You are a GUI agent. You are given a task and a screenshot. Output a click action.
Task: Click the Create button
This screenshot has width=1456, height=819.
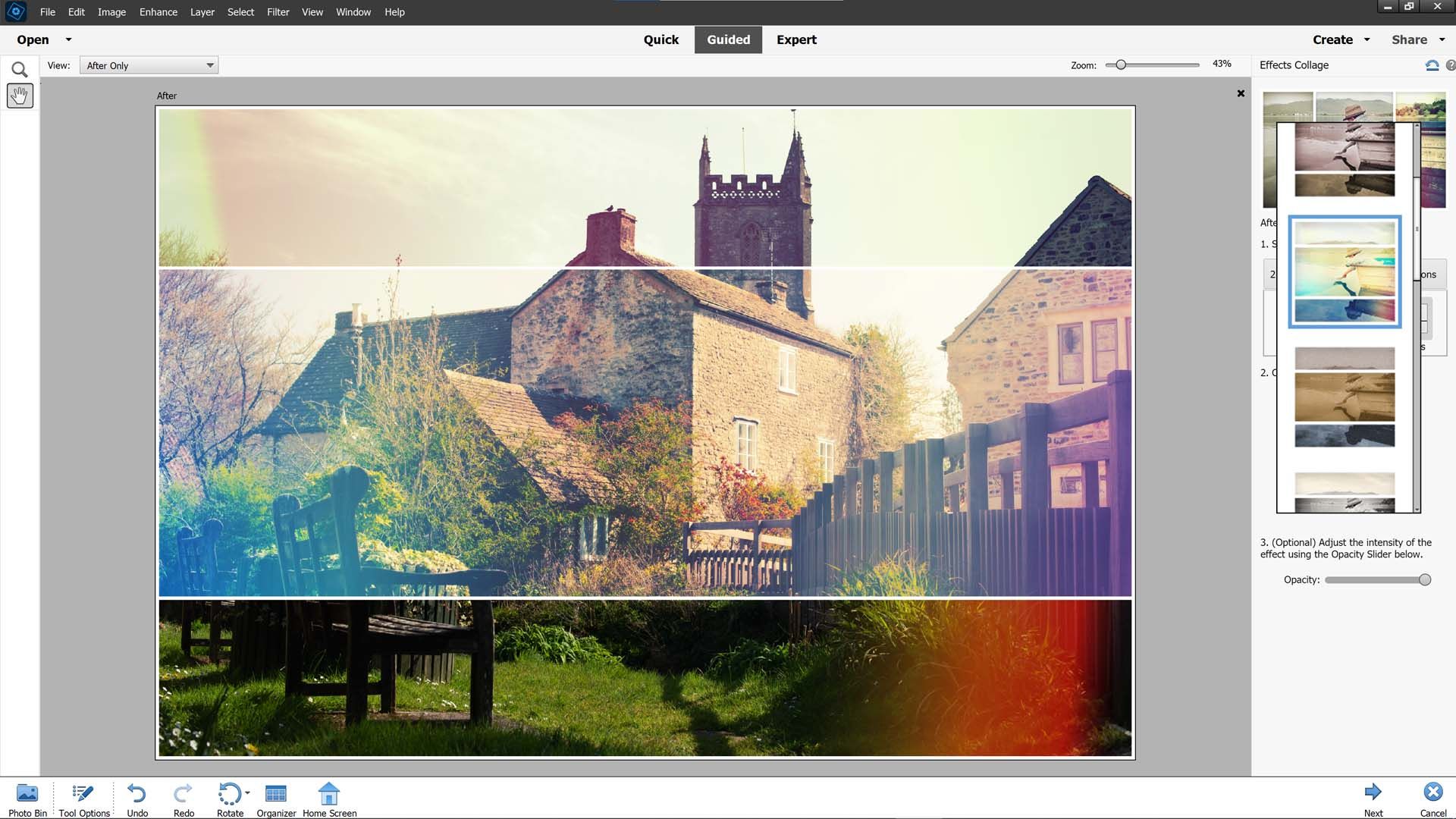pos(1332,39)
